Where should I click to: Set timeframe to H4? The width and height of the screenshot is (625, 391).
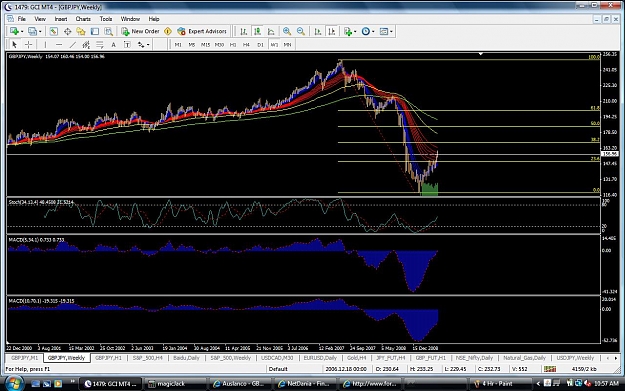(246, 45)
